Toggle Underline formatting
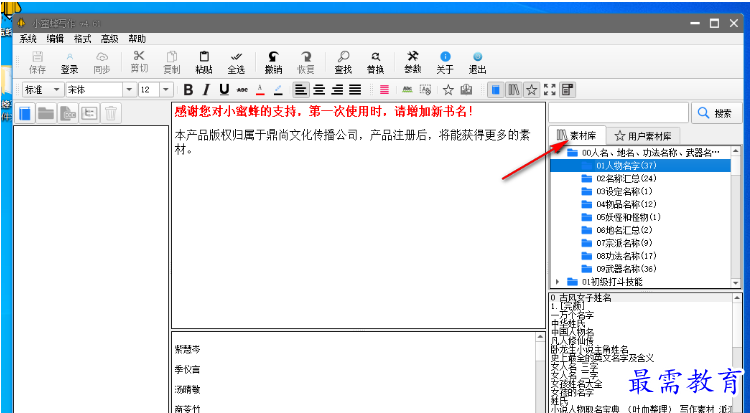 pos(224,89)
